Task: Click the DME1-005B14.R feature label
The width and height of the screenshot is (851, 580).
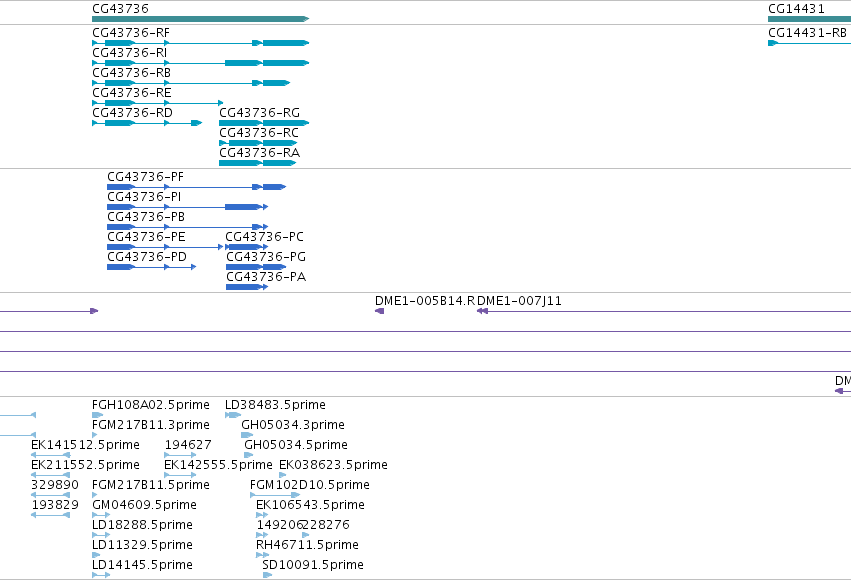Action: tap(425, 301)
